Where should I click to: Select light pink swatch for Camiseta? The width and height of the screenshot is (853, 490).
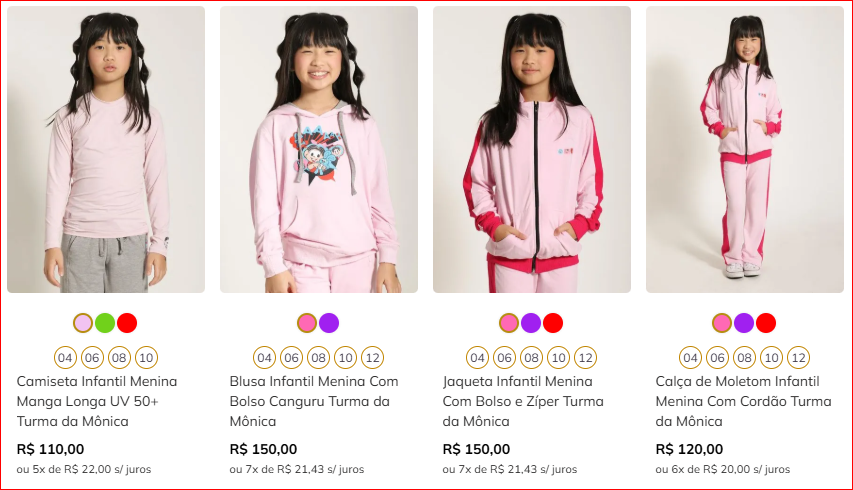(83, 323)
